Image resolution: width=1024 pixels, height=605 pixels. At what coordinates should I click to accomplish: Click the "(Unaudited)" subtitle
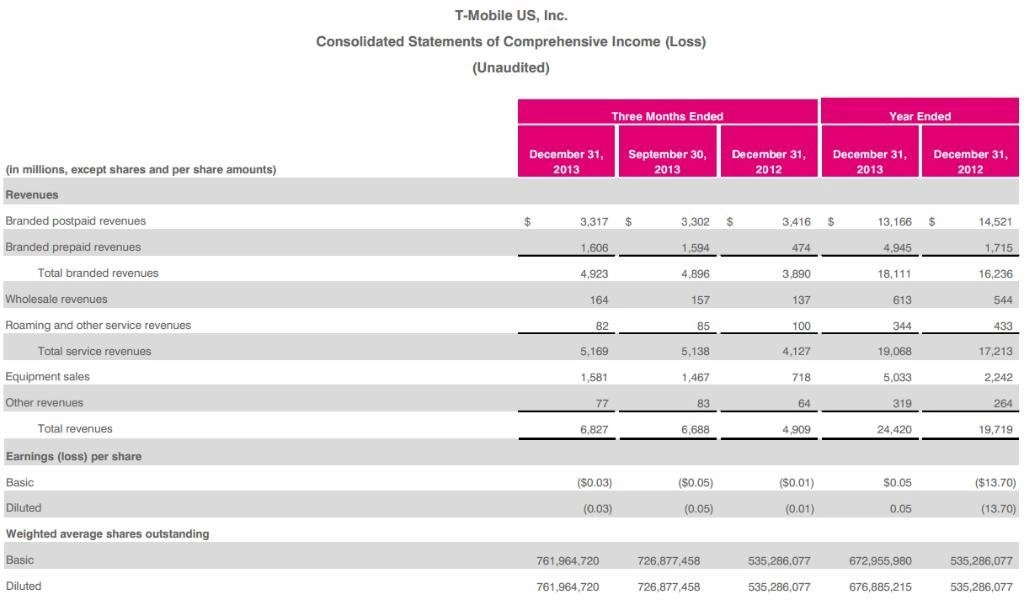point(511,67)
